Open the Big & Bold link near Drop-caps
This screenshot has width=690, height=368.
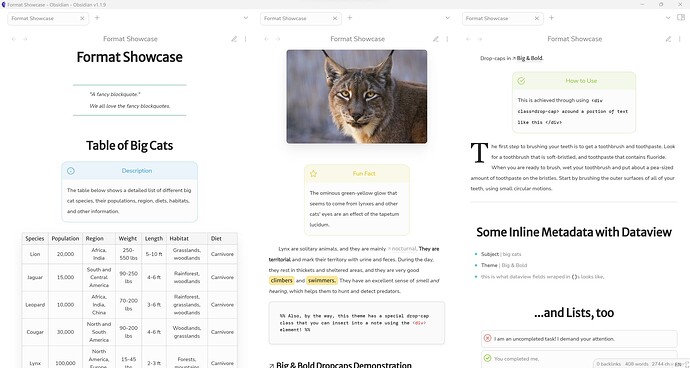pyautogui.click(x=528, y=58)
